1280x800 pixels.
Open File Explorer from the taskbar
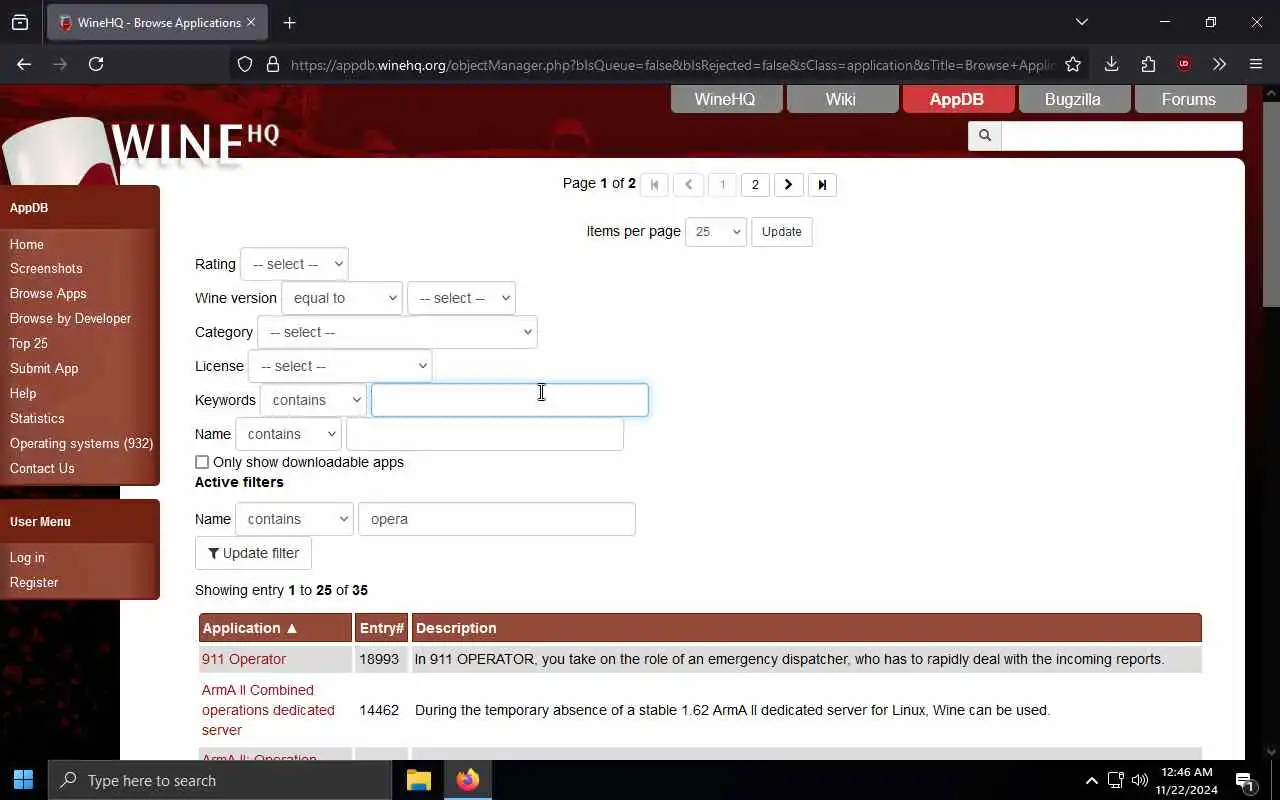(x=418, y=780)
